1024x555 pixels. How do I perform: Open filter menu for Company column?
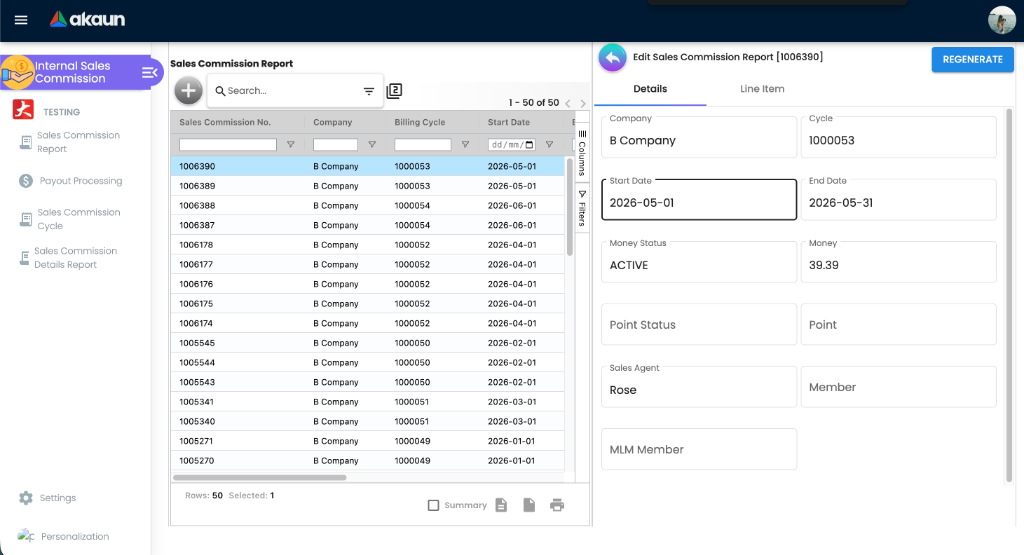[372, 144]
